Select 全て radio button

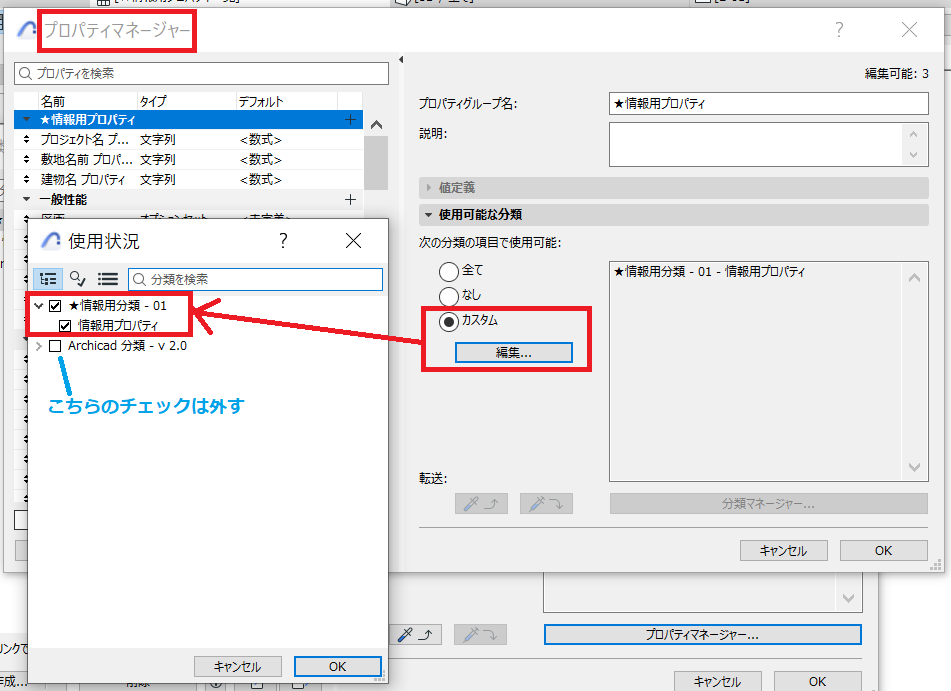pos(449,271)
